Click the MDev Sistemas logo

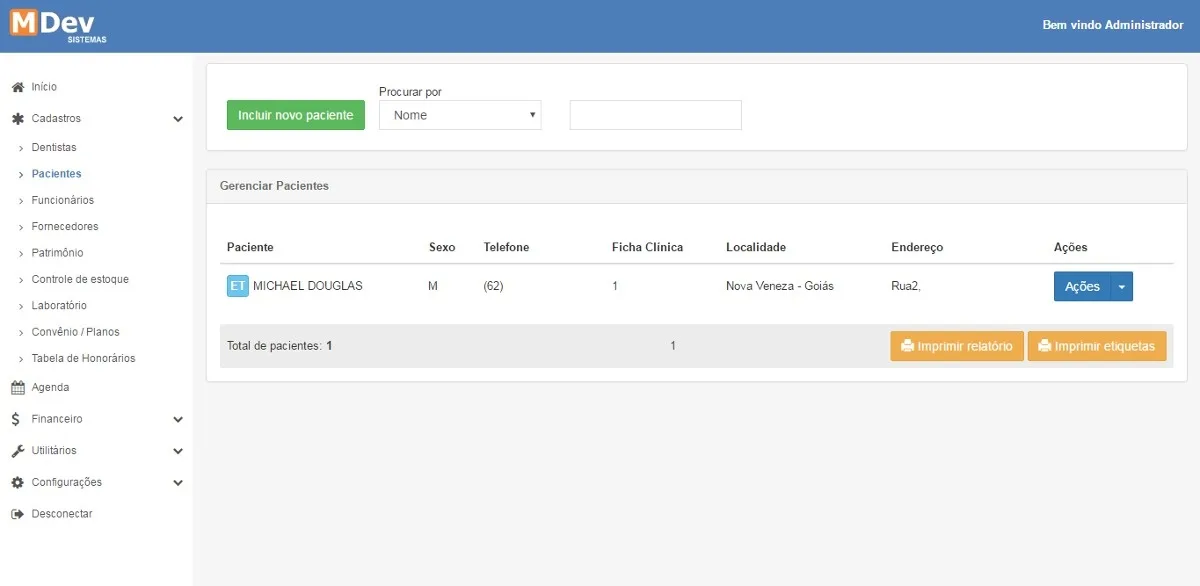[58, 25]
